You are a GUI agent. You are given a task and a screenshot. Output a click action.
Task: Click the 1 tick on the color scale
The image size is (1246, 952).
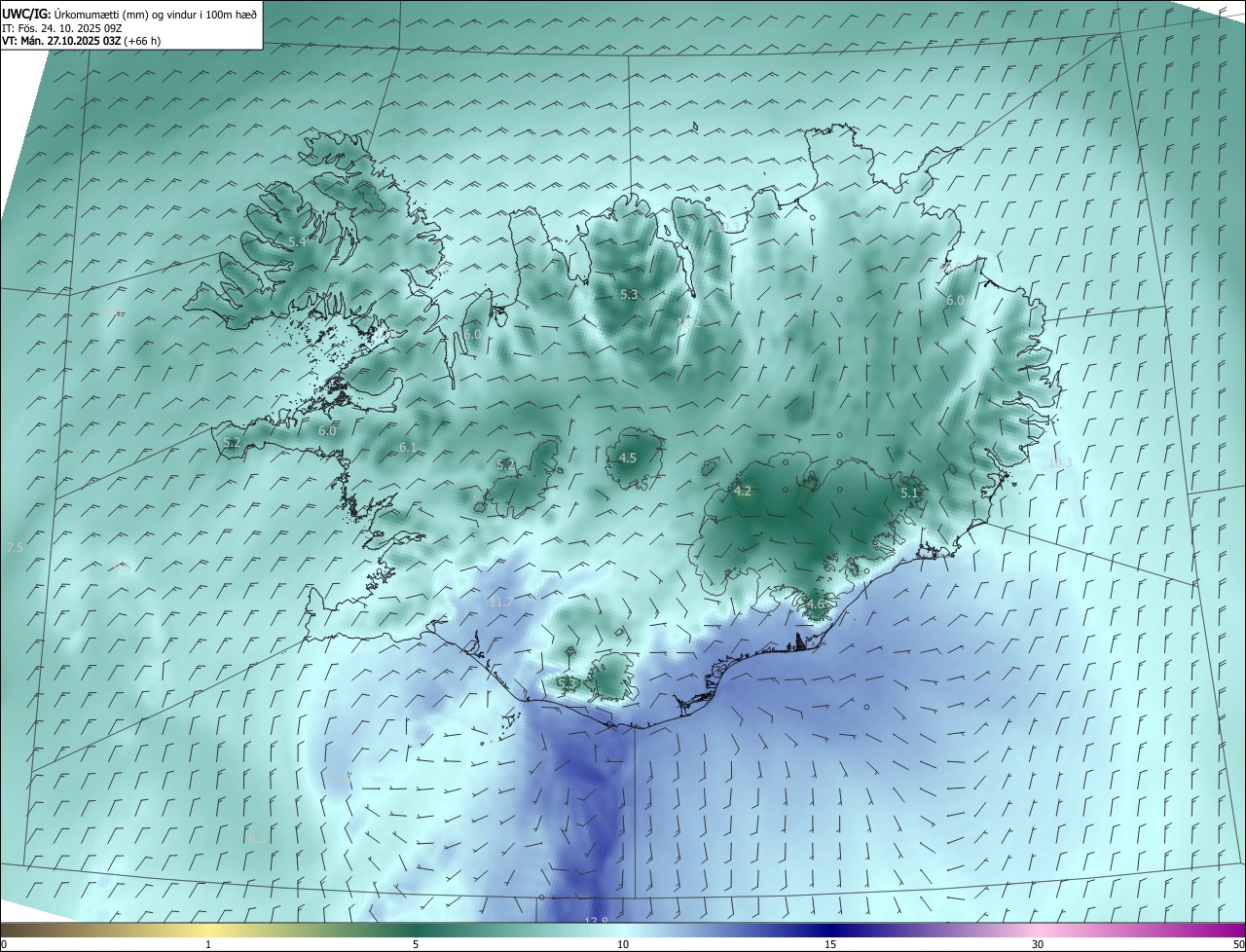point(208,944)
